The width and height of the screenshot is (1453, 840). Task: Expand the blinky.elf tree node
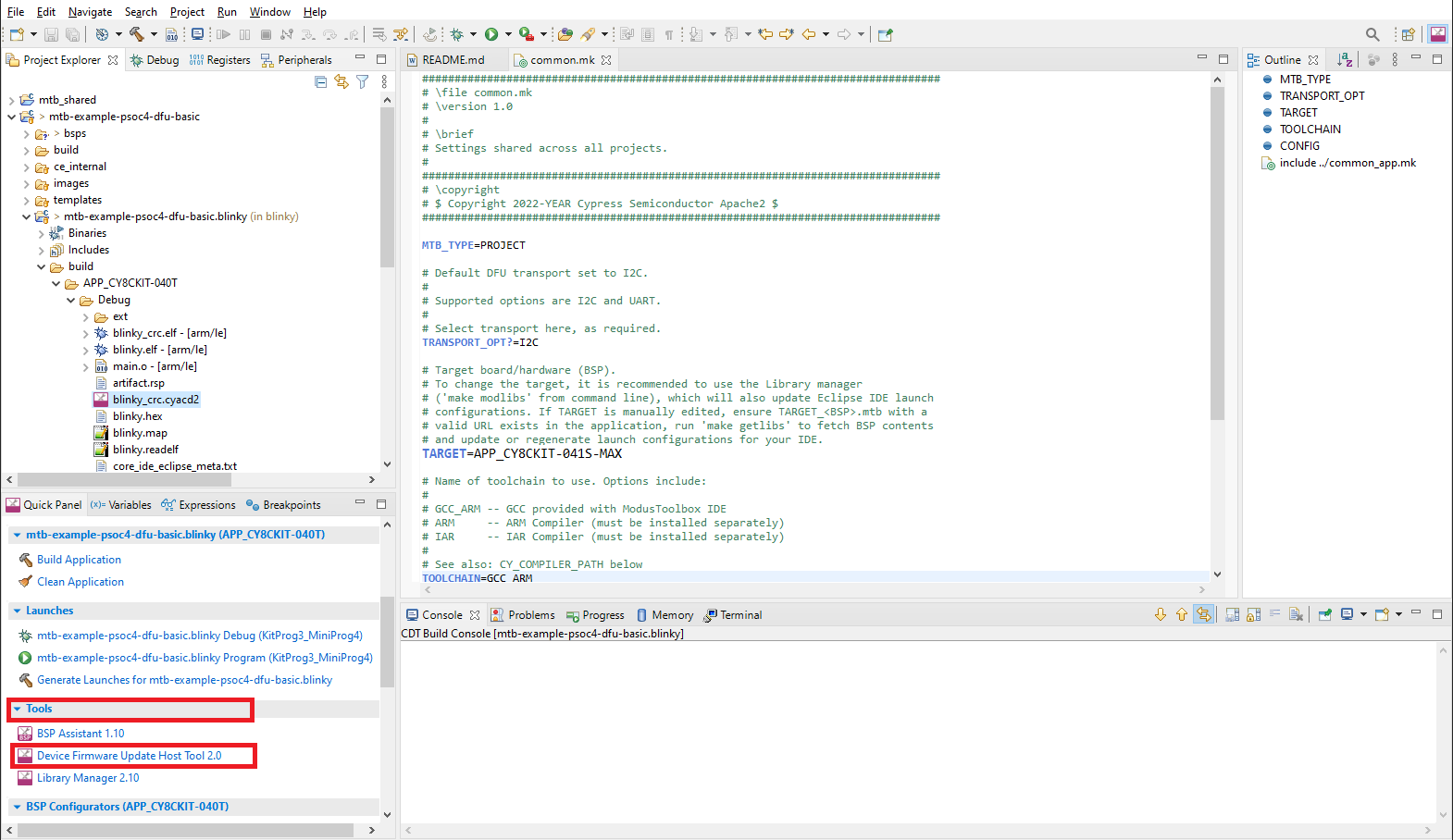coord(85,351)
